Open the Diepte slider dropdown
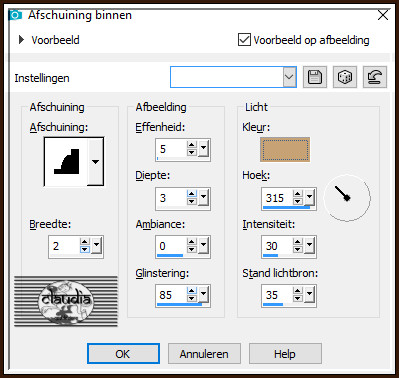The width and height of the screenshot is (399, 378). [x=203, y=198]
